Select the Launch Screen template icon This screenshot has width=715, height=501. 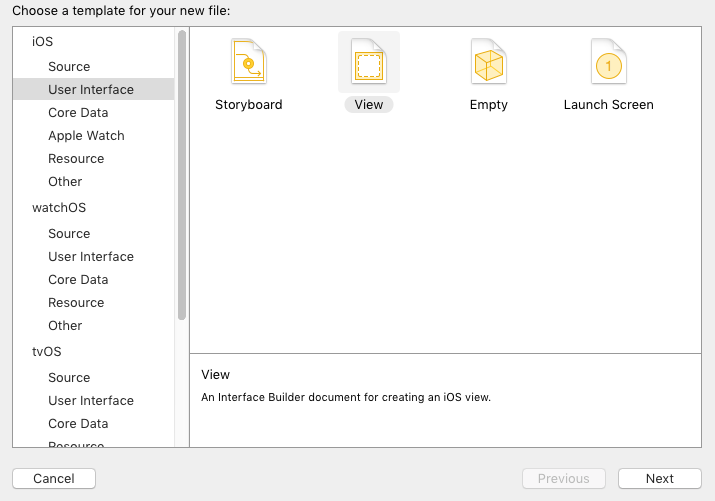[x=608, y=62]
